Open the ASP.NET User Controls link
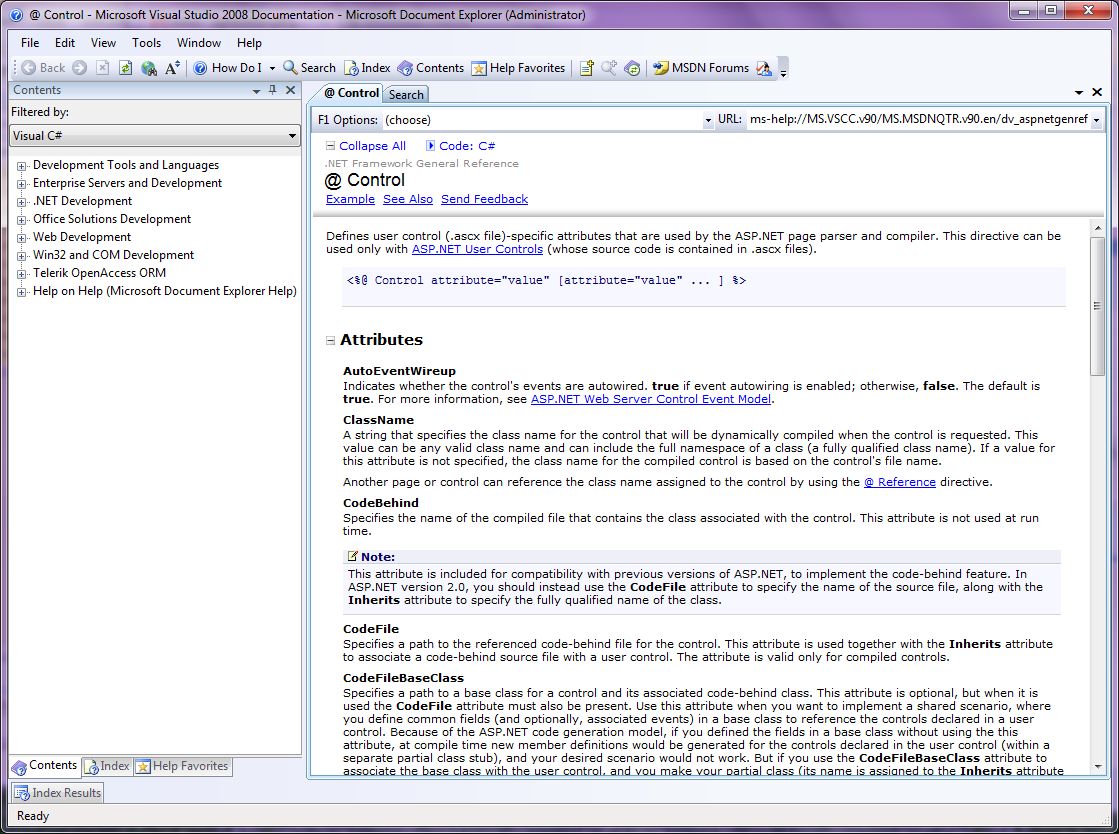 (x=477, y=249)
